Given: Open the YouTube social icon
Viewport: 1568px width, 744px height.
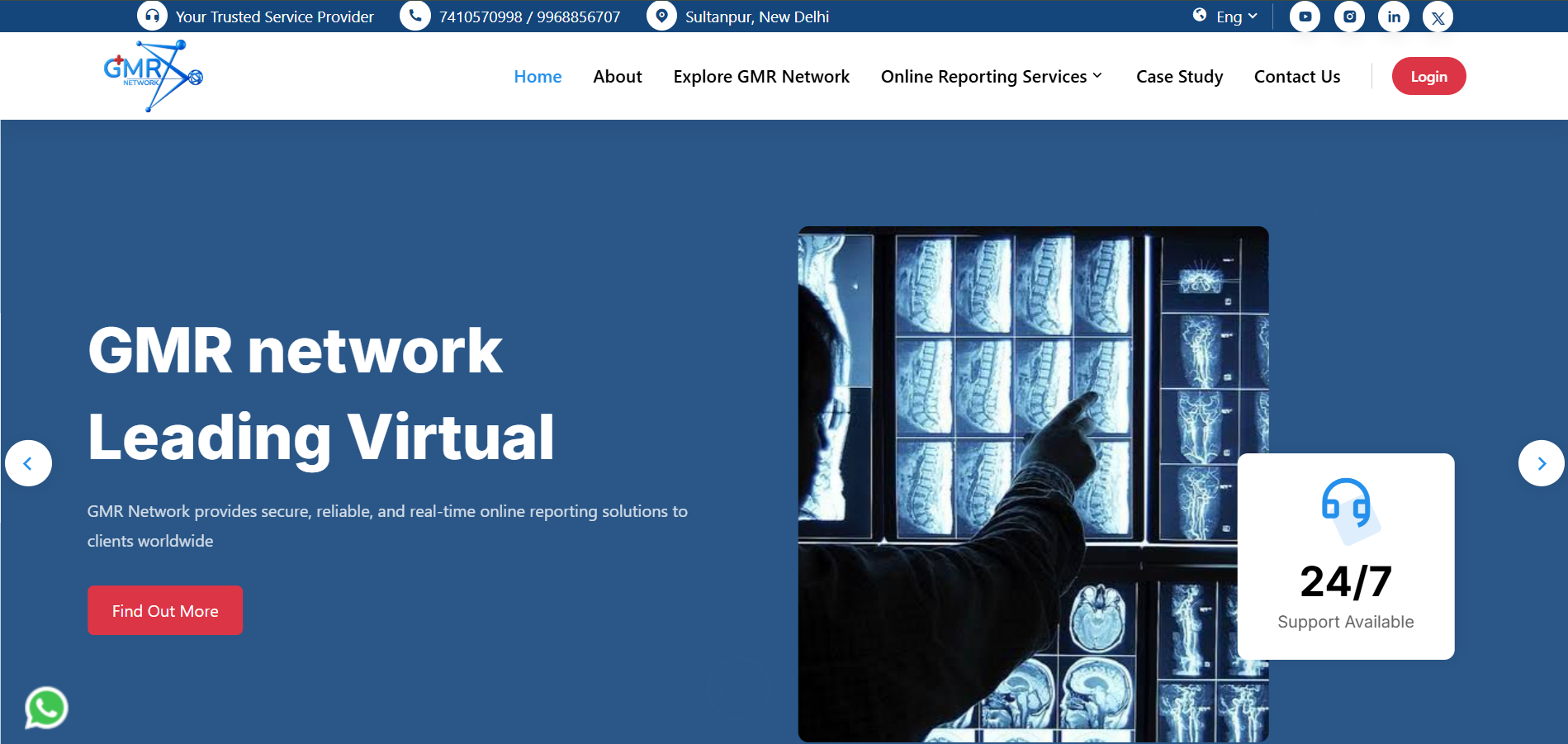Looking at the screenshot, I should click(x=1305, y=17).
